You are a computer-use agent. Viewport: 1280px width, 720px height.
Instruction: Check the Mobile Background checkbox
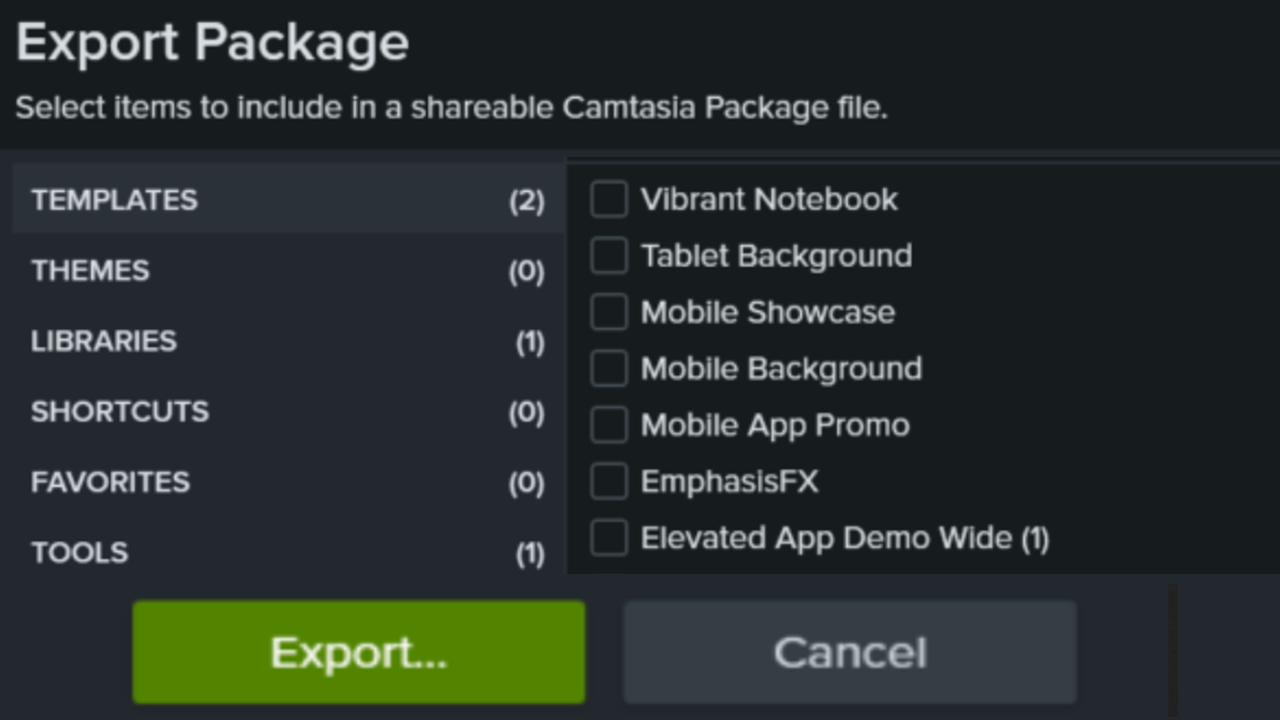[609, 368]
